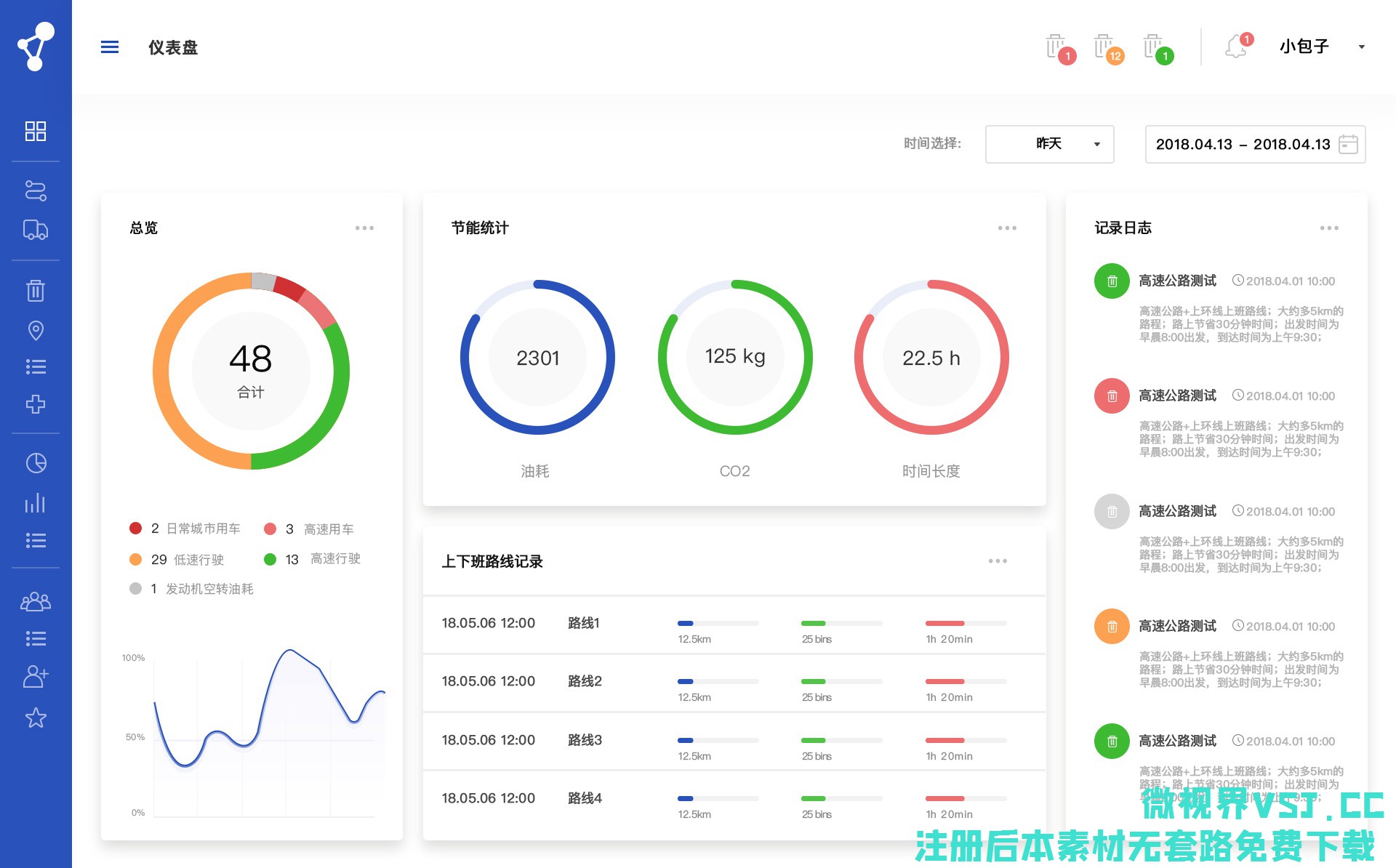
Task: Click the 低速行驶 orange legend dot
Action: pyautogui.click(x=135, y=559)
